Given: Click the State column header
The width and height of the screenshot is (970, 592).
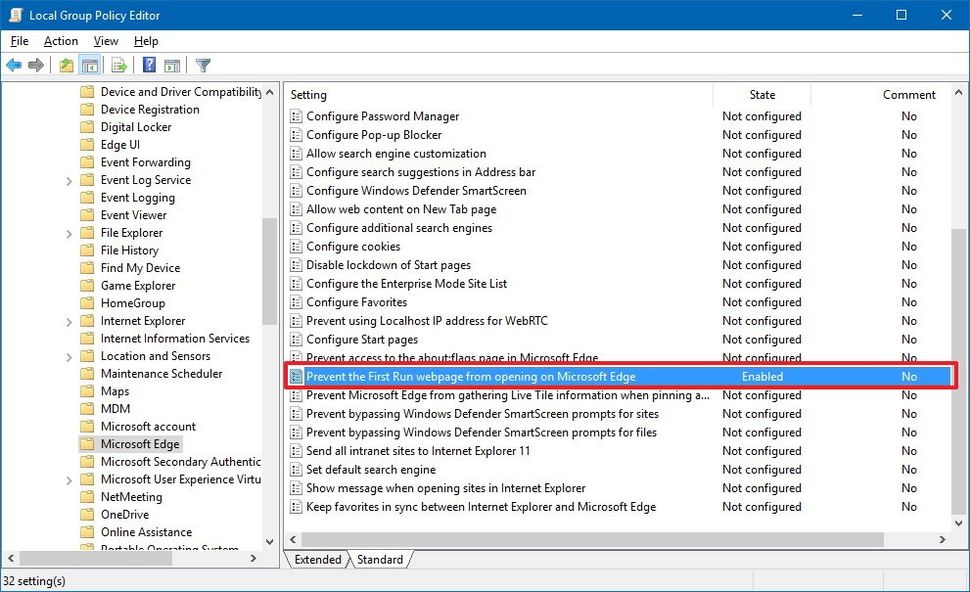Looking at the screenshot, I should pyautogui.click(x=762, y=94).
